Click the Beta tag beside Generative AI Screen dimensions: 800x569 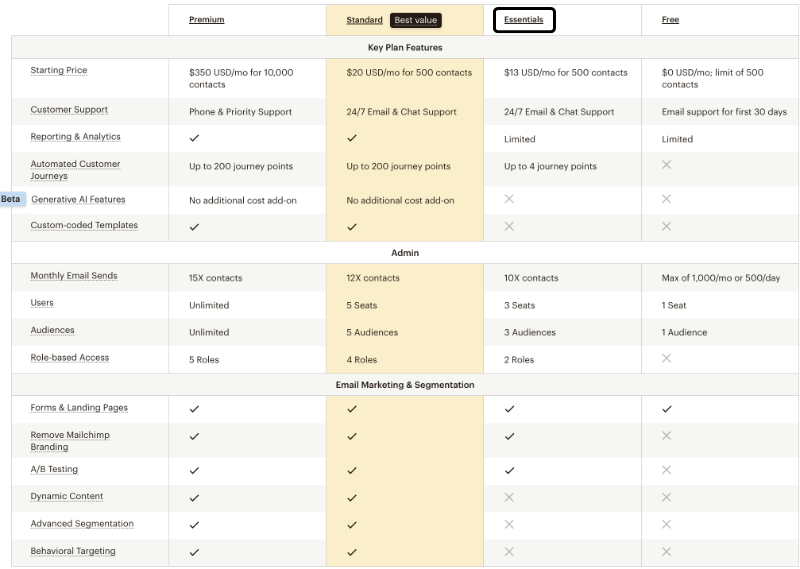(11, 199)
